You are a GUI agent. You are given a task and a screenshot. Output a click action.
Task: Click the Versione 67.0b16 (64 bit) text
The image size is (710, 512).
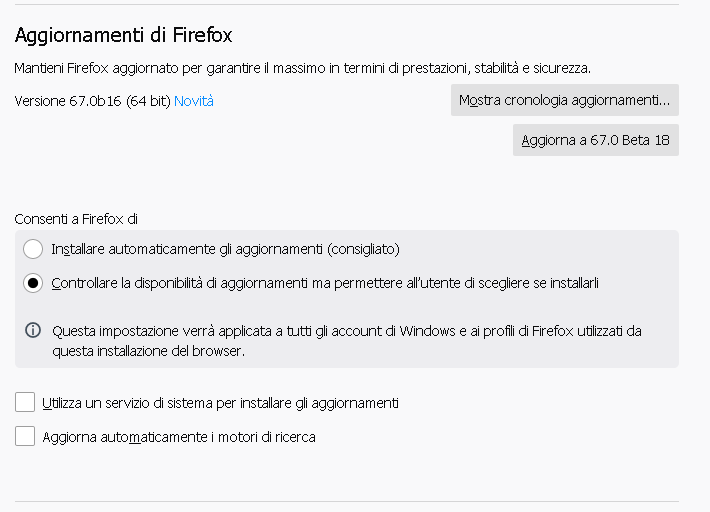pos(92,101)
